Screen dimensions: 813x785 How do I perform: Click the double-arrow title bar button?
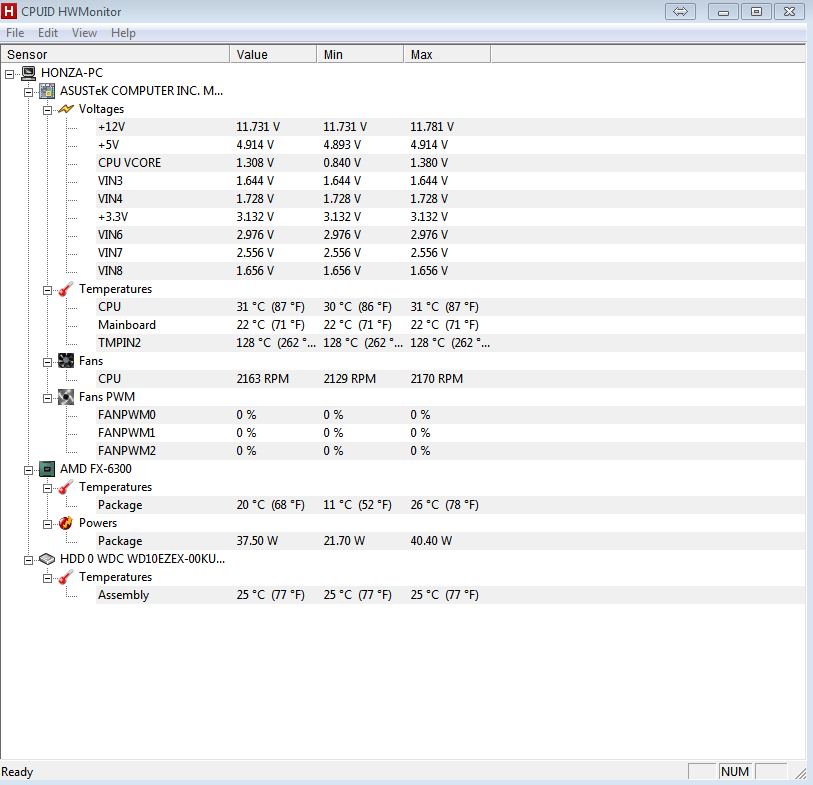[680, 11]
